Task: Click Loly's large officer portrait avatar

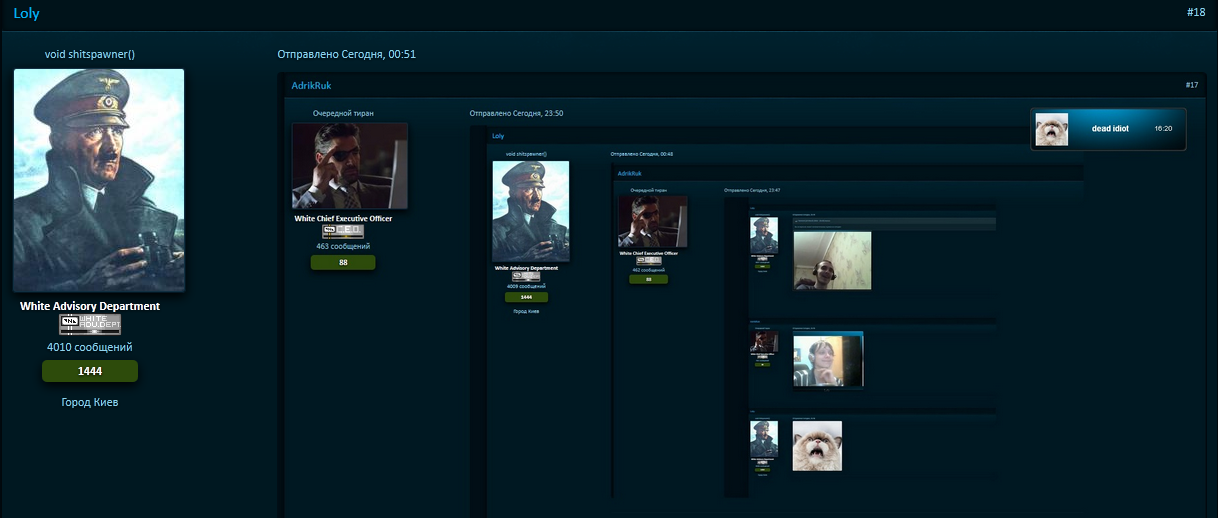Action: pos(99,180)
